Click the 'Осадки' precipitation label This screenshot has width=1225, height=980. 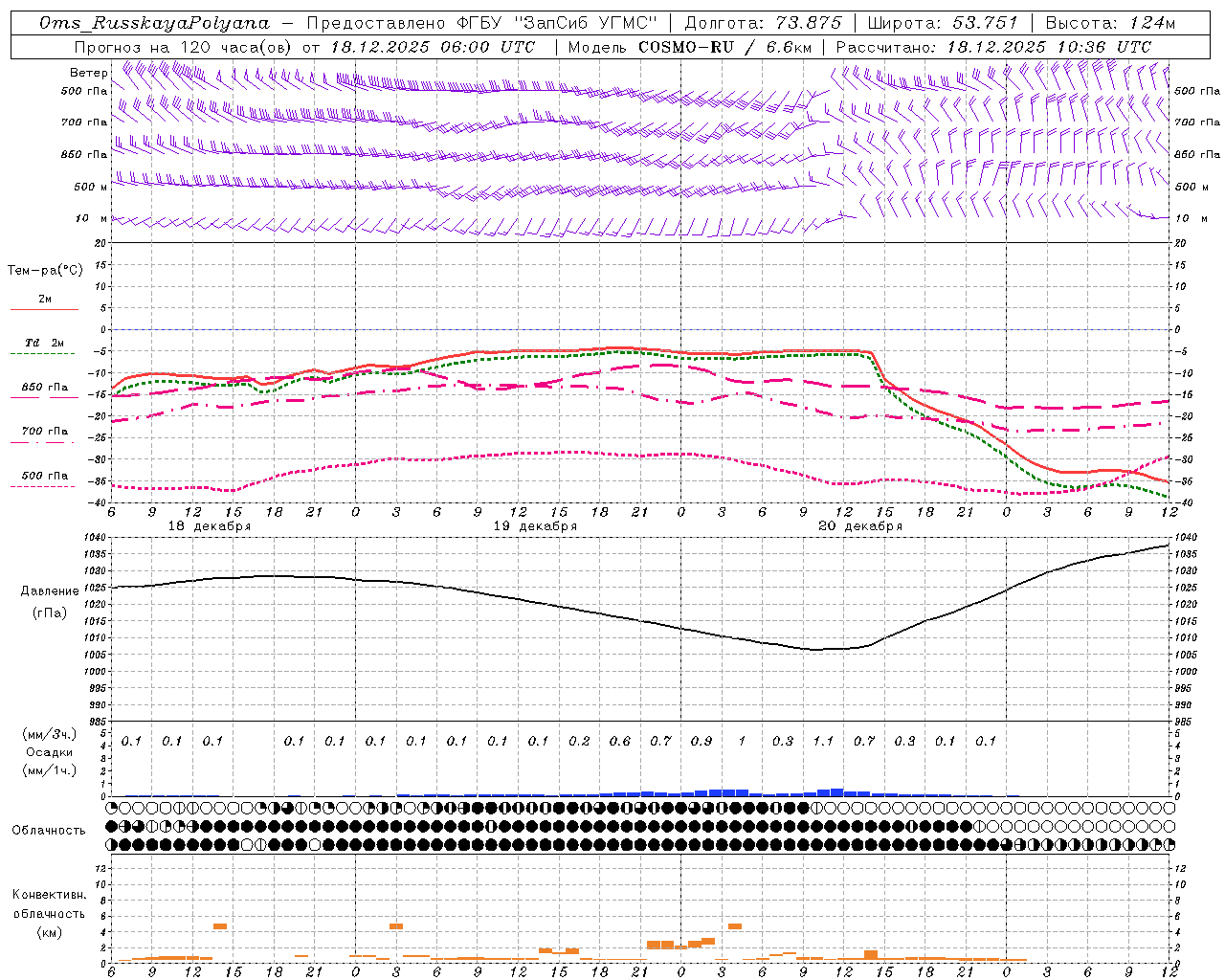[50, 752]
